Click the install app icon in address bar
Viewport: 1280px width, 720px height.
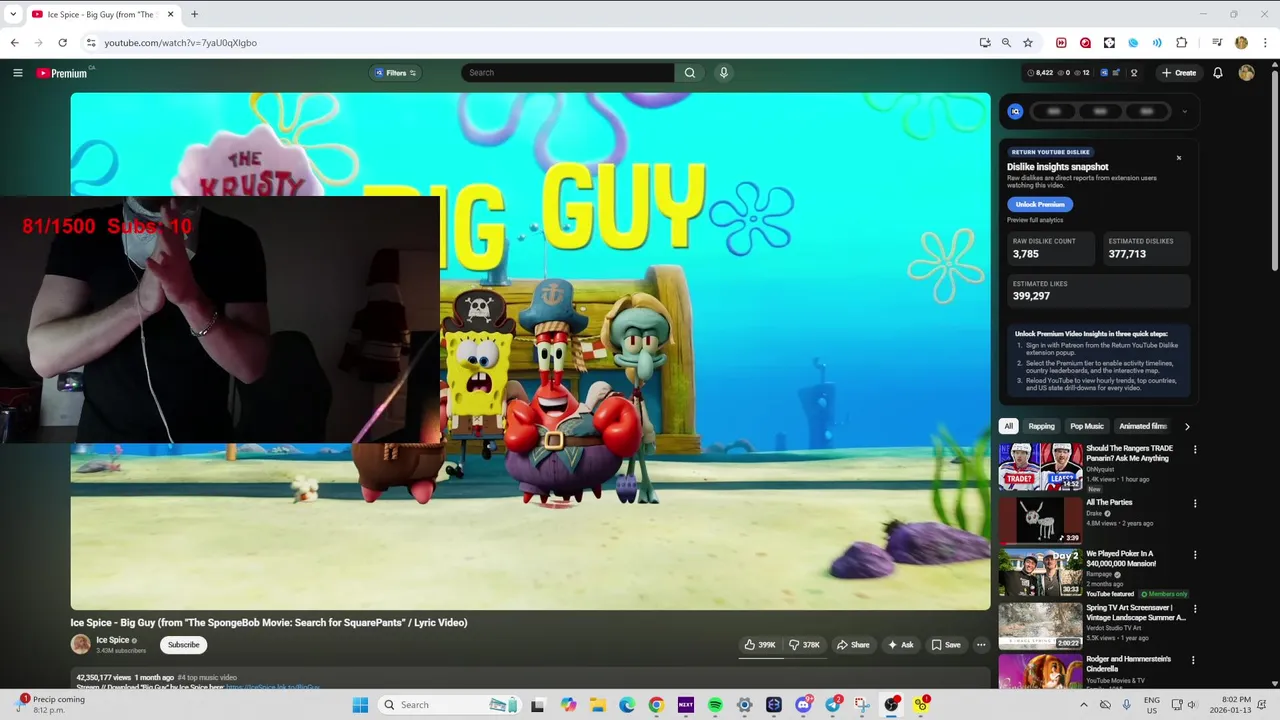985,43
